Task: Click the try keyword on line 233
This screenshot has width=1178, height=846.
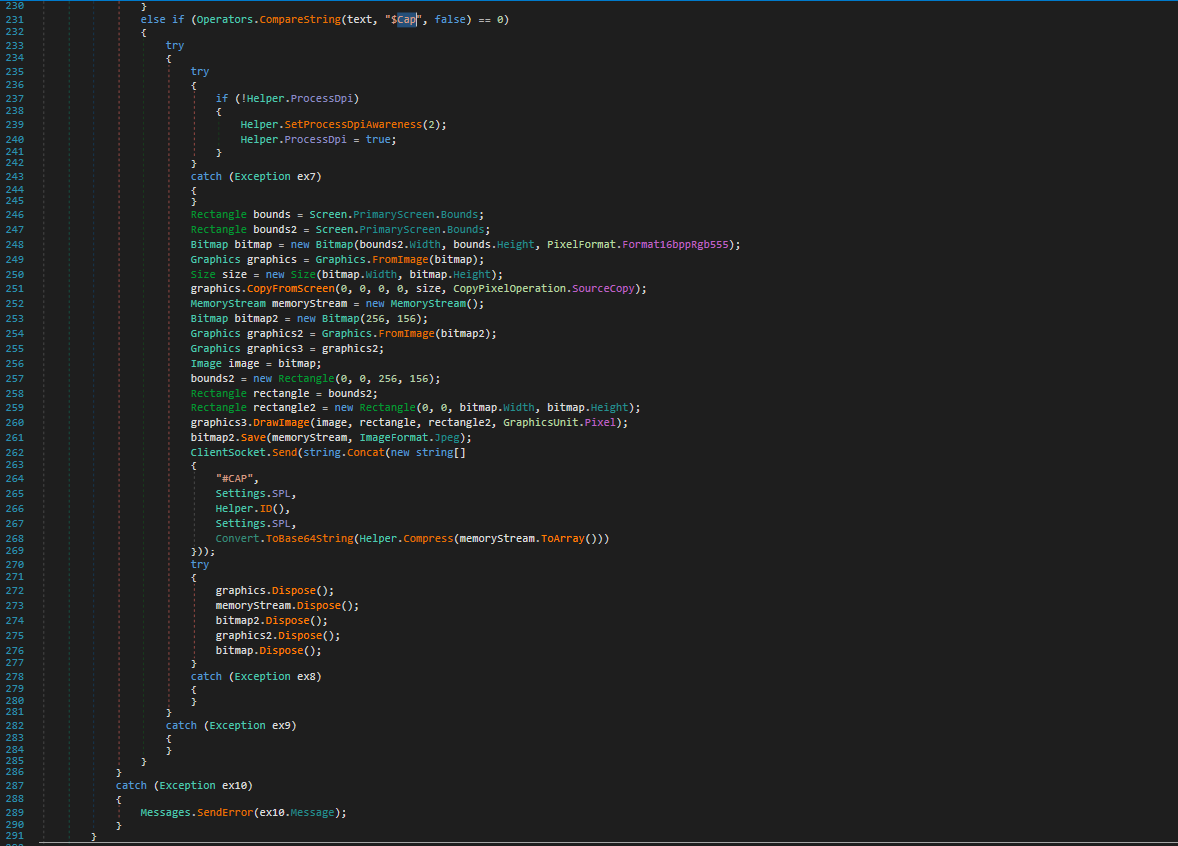Action: (x=174, y=45)
